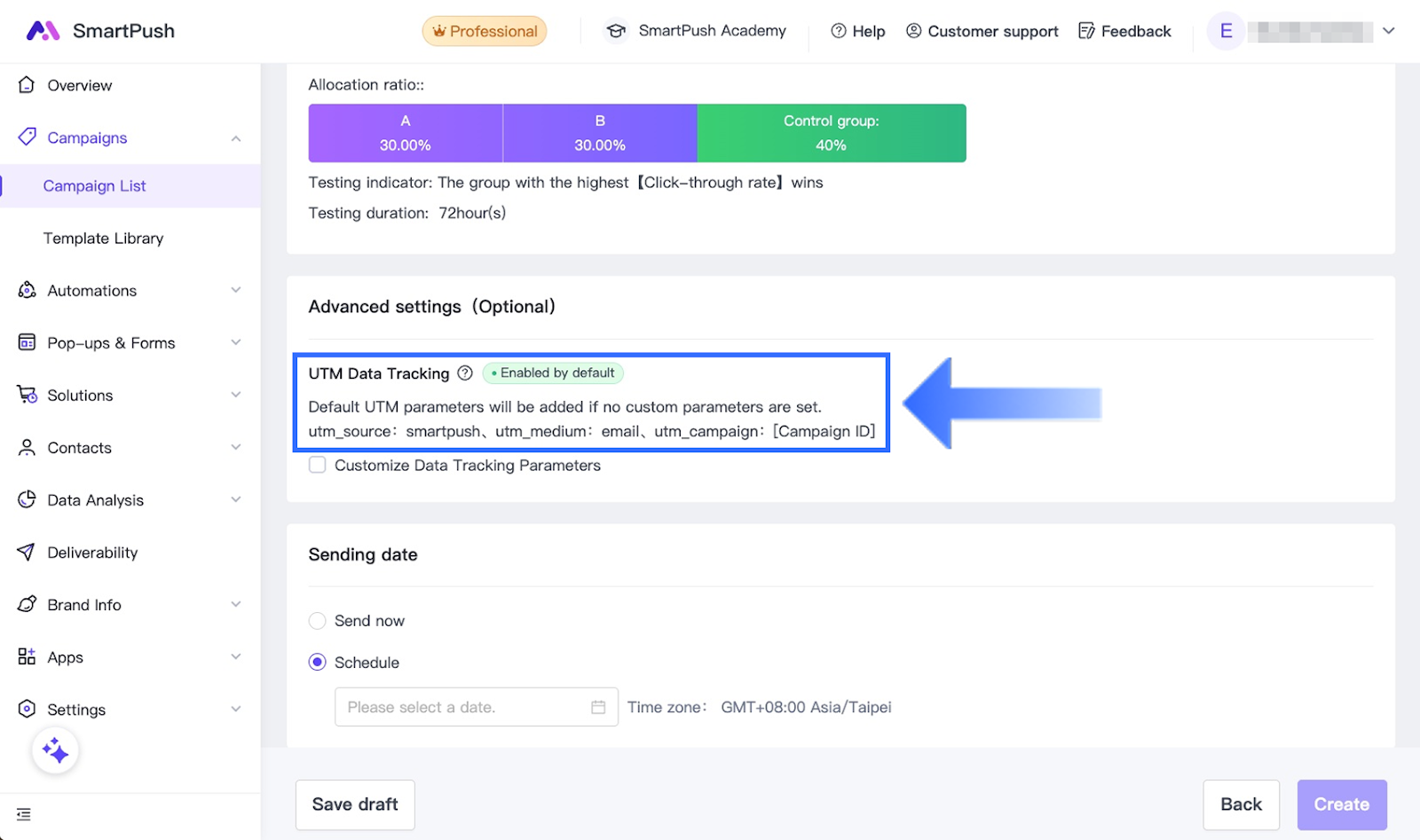Open the AI assistant sparkle button
The image size is (1420, 840).
[x=55, y=751]
